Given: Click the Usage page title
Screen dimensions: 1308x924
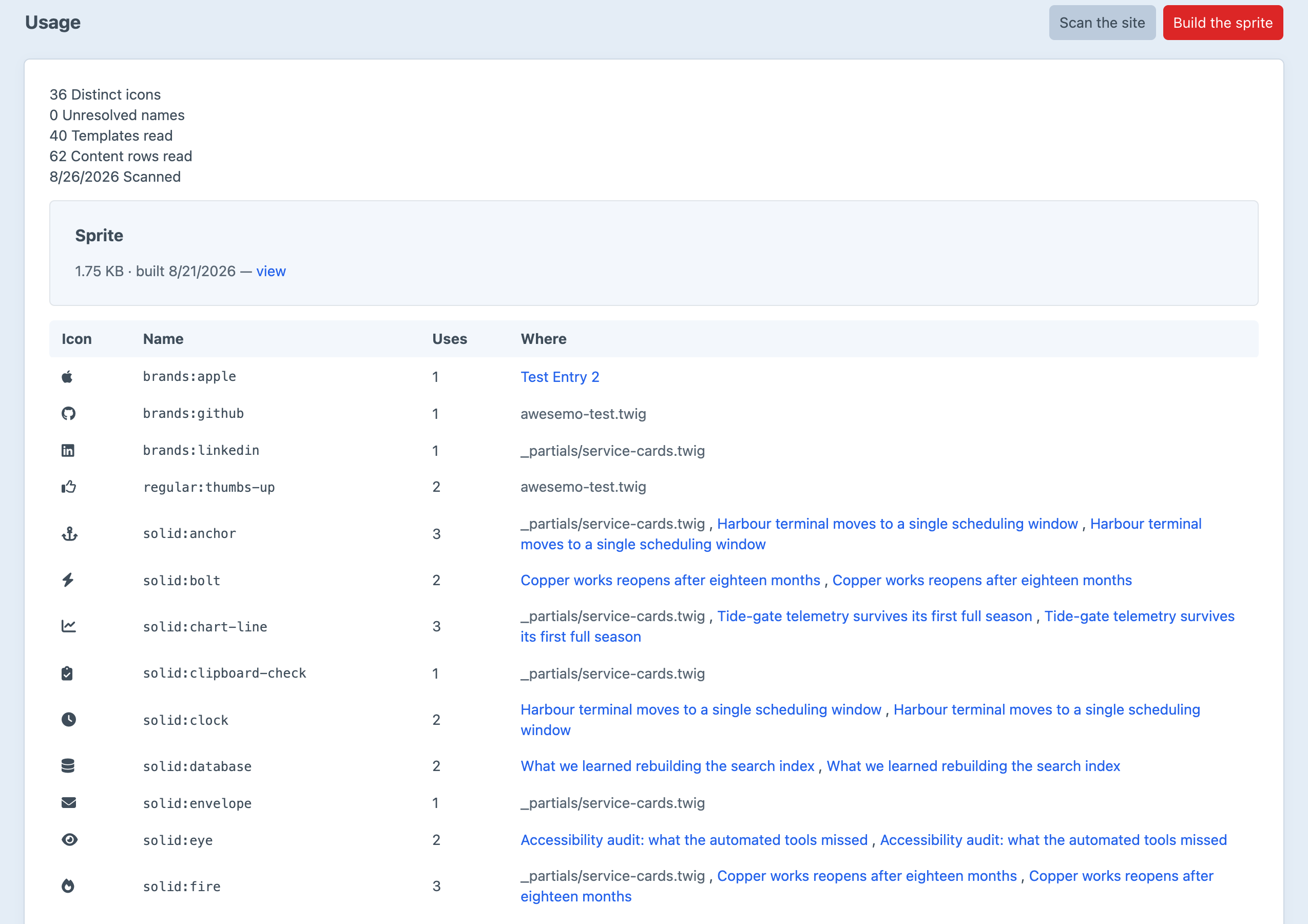Looking at the screenshot, I should tap(53, 22).
